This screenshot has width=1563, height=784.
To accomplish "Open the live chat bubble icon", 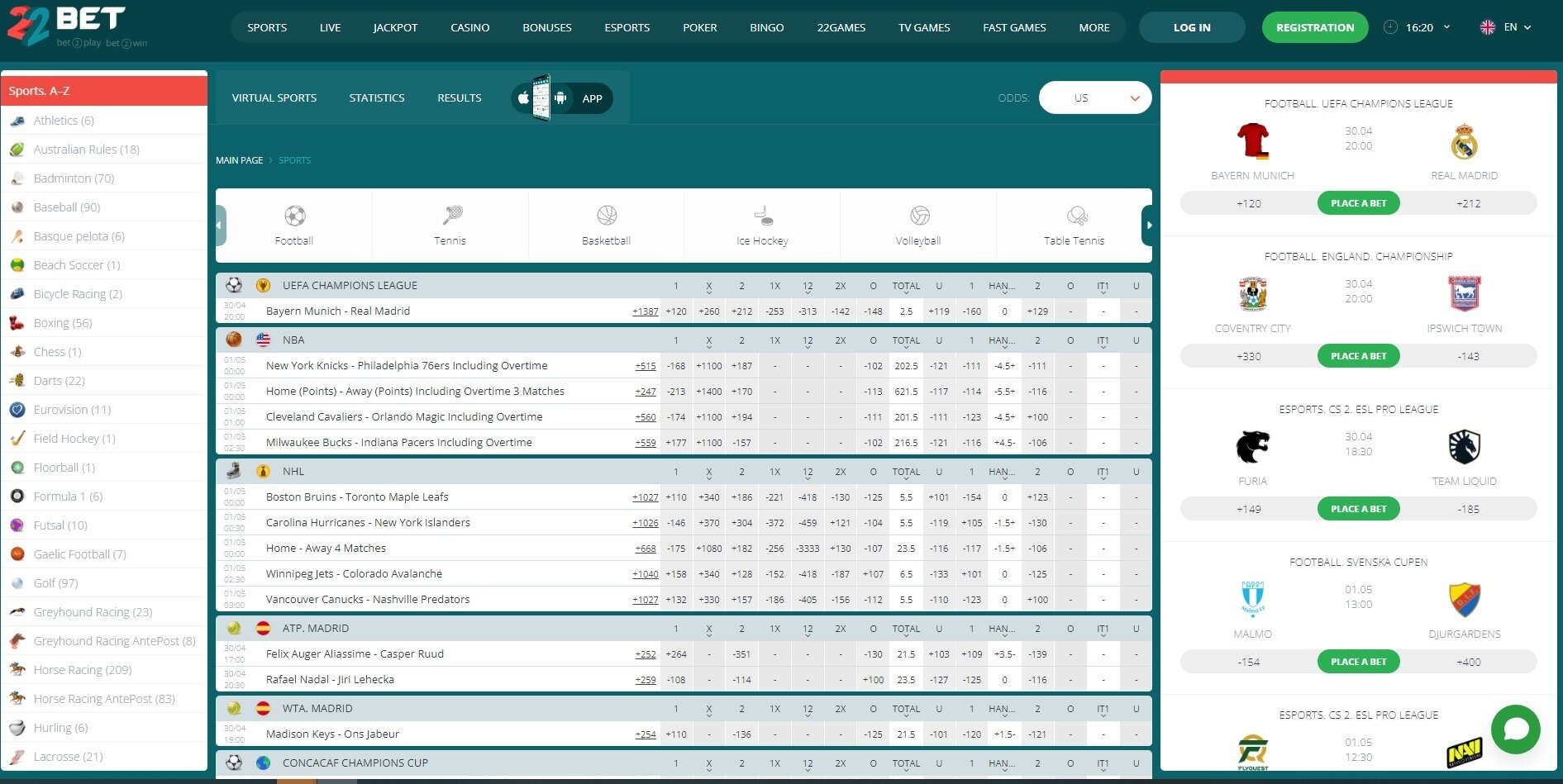I will point(1515,729).
